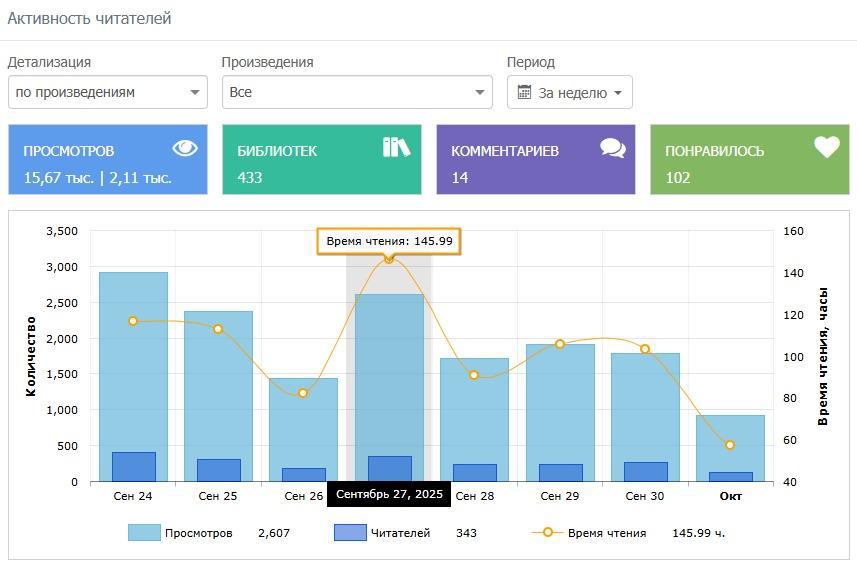The width and height of the screenshot is (857, 569).
Task: Click the speech bubbles icon on Комментариев card
Action: (612, 148)
